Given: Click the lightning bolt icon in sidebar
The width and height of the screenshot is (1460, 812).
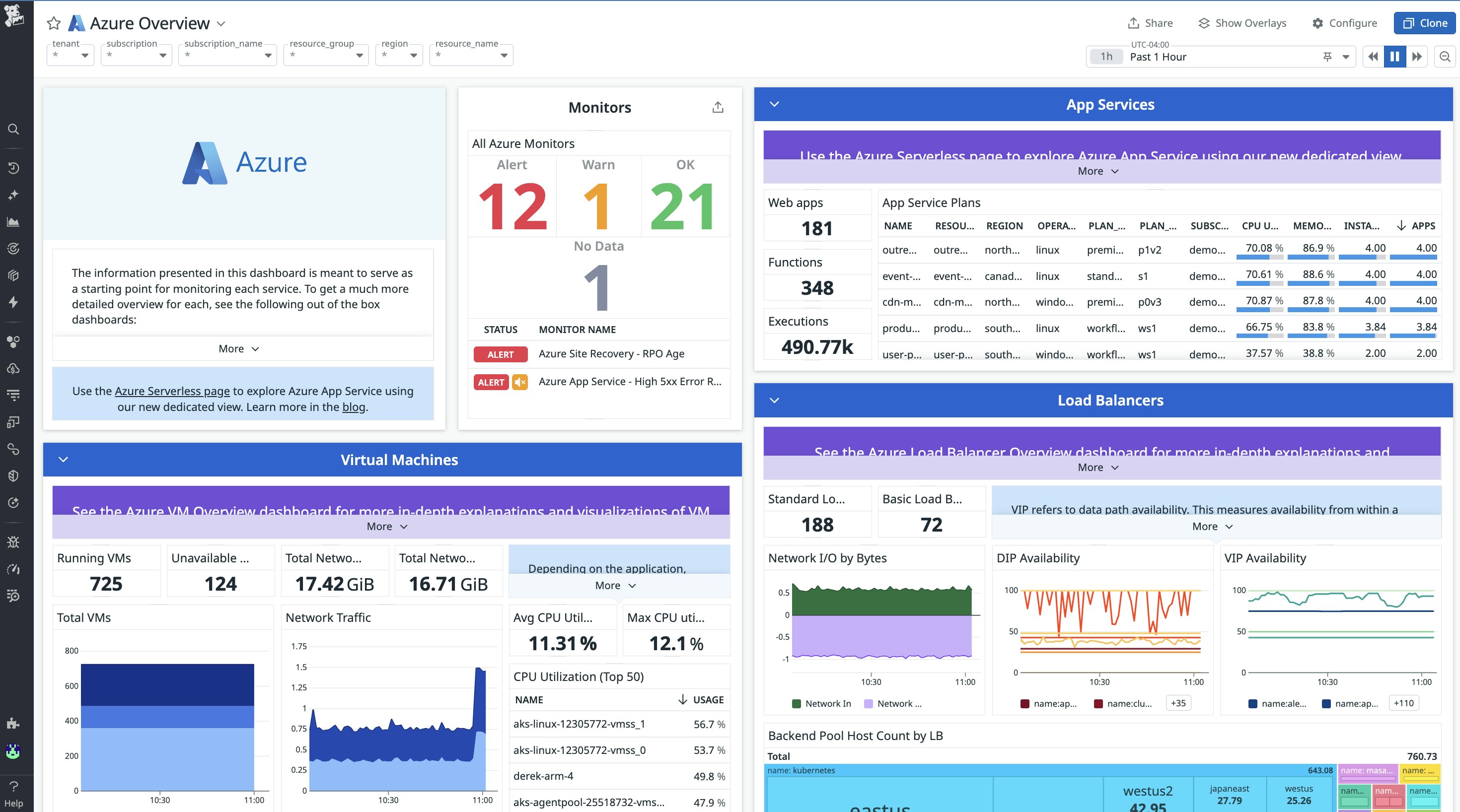Looking at the screenshot, I should [13, 302].
